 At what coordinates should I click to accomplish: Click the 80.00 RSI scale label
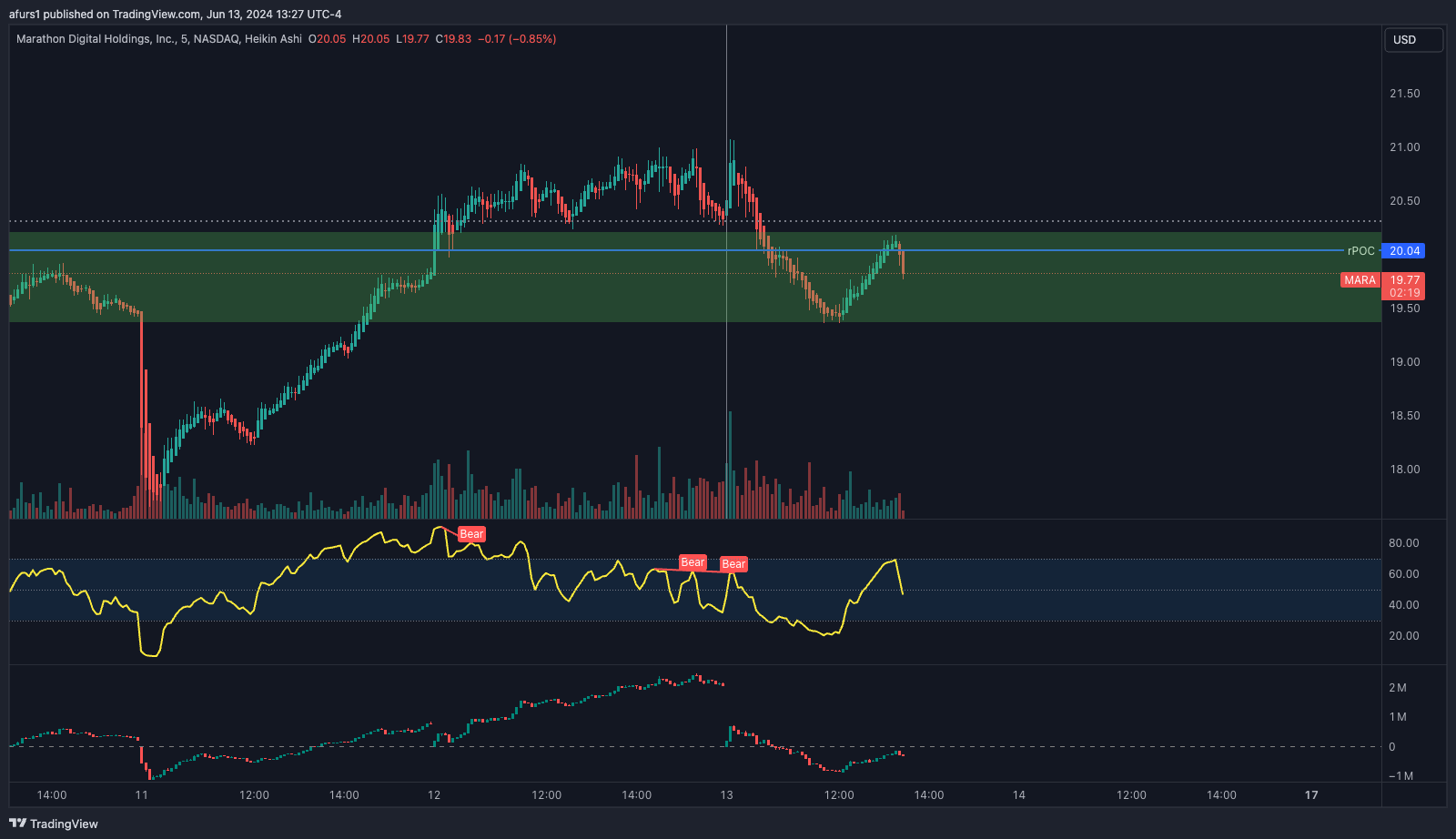1404,543
